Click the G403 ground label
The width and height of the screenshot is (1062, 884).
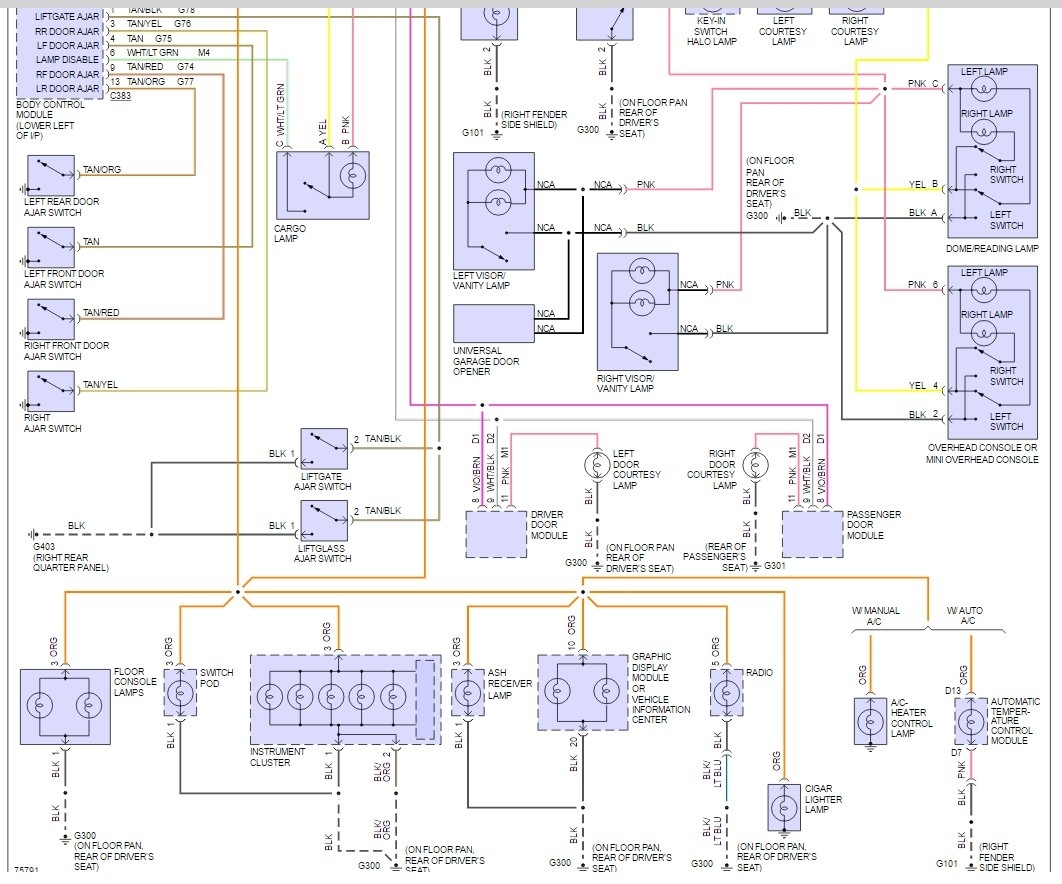click(44, 546)
